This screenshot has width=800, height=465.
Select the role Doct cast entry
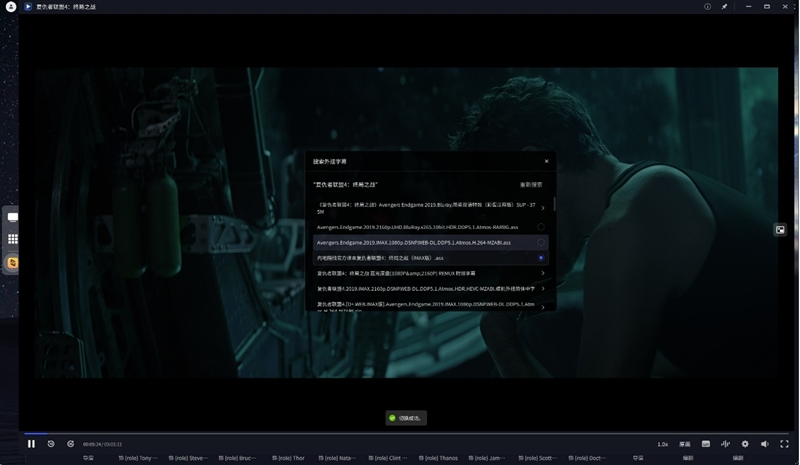pos(587,458)
